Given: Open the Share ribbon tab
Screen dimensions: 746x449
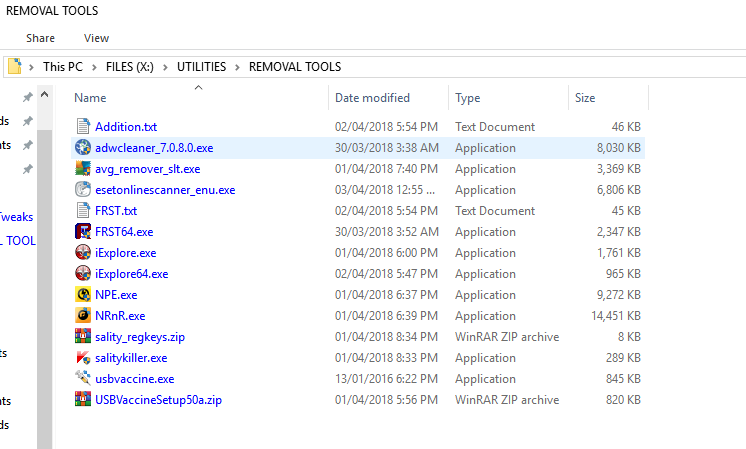Looking at the screenshot, I should pos(40,38).
